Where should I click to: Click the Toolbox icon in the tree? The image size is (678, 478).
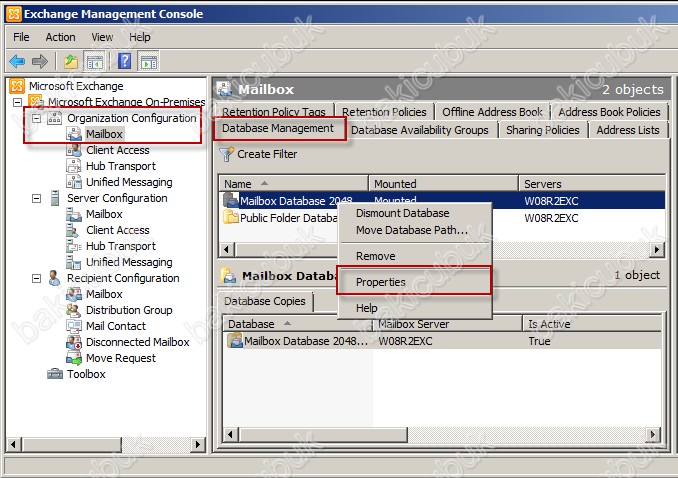[x=55, y=374]
